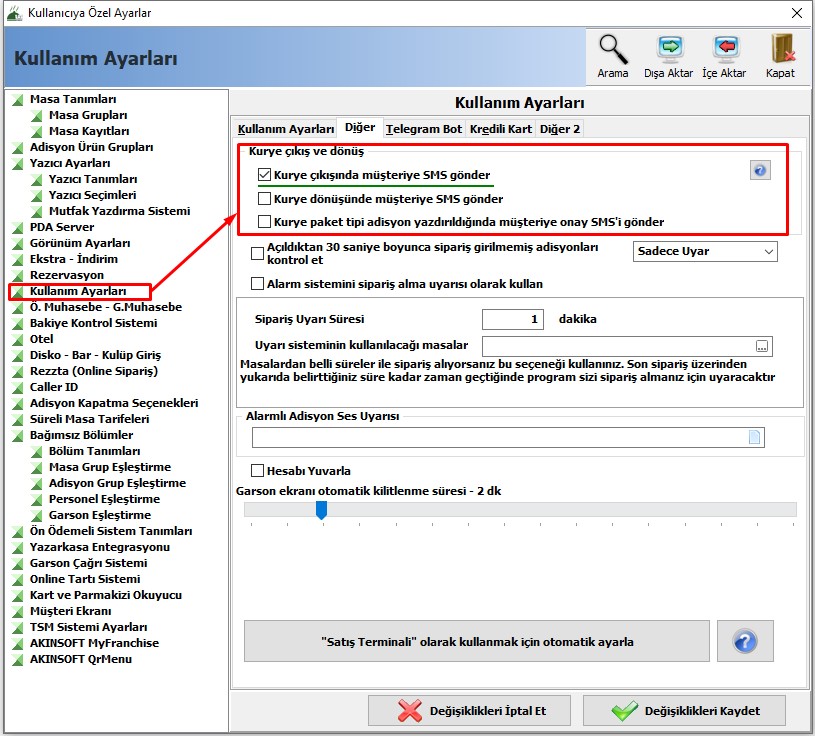Select Yazıcı Seçimleri tree item
This screenshot has width=815, height=736.
(x=93, y=195)
